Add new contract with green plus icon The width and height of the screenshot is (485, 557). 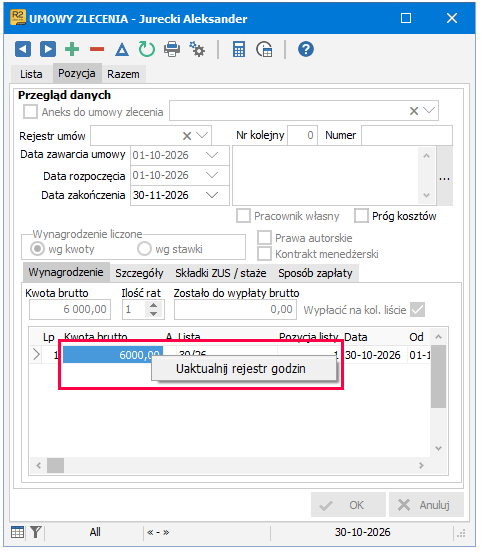pyautogui.click(x=72, y=49)
